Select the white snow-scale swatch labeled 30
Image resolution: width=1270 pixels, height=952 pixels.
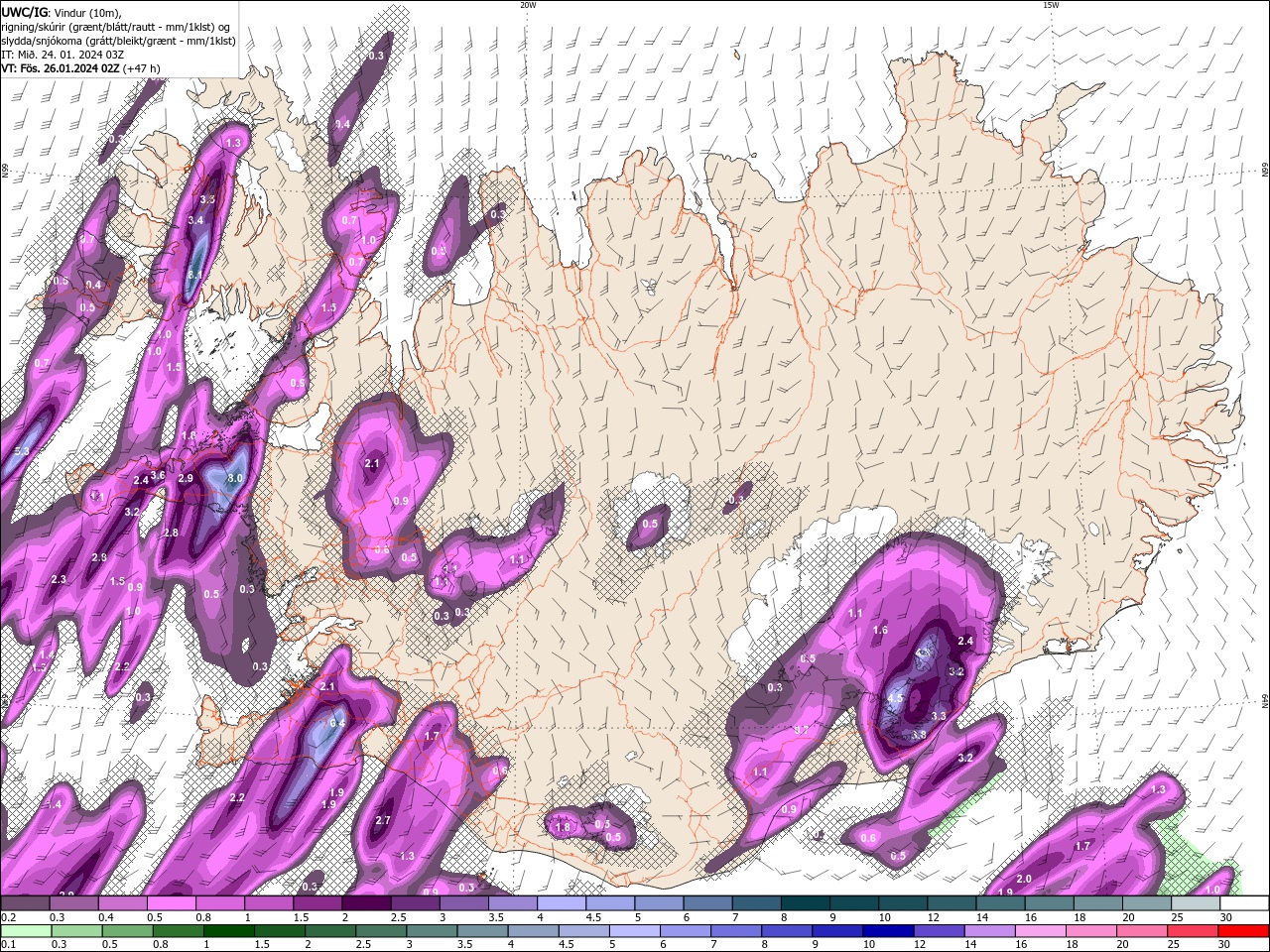[x=1244, y=903]
